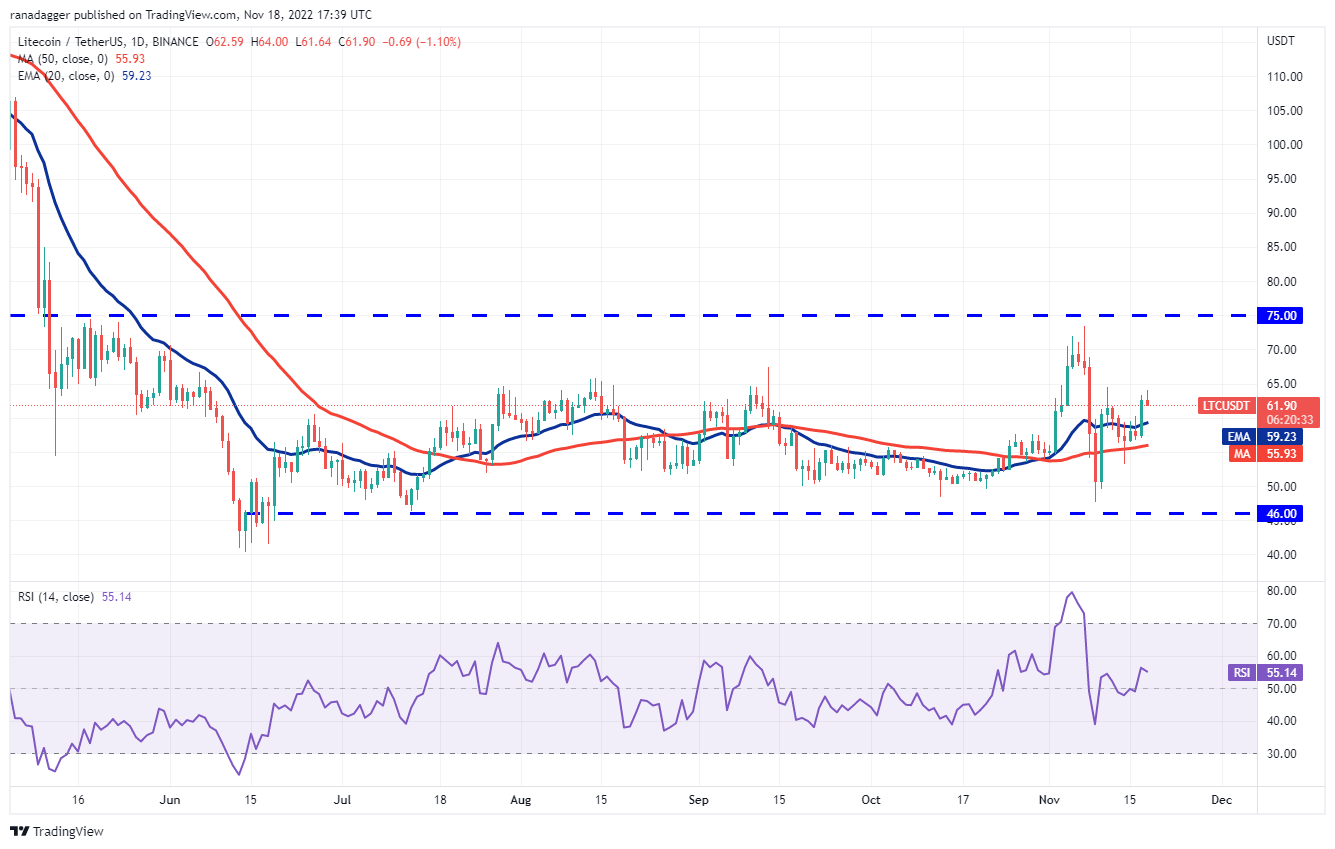1335x849 pixels.
Task: Click the Dec label on the time axis
Action: pos(1220,801)
